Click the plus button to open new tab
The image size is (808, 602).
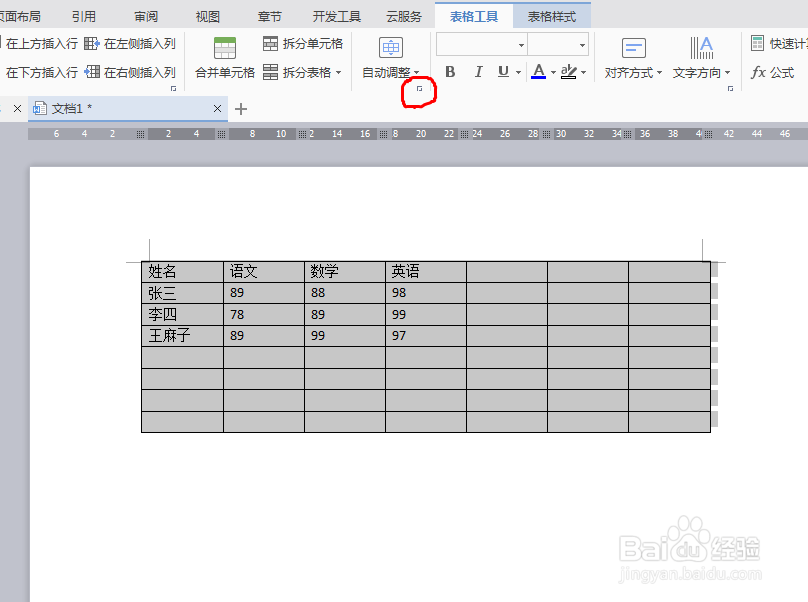tap(240, 108)
